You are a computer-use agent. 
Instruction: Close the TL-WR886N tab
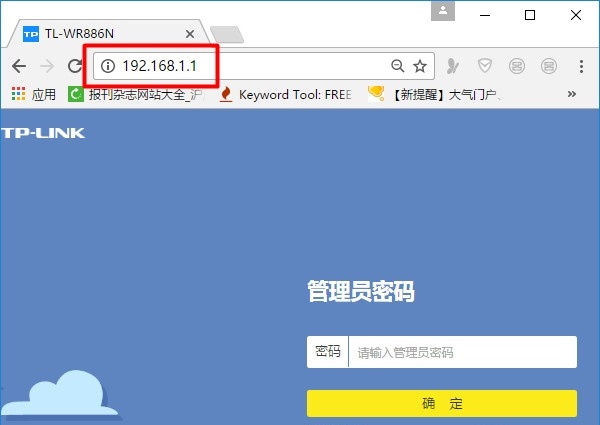point(190,34)
